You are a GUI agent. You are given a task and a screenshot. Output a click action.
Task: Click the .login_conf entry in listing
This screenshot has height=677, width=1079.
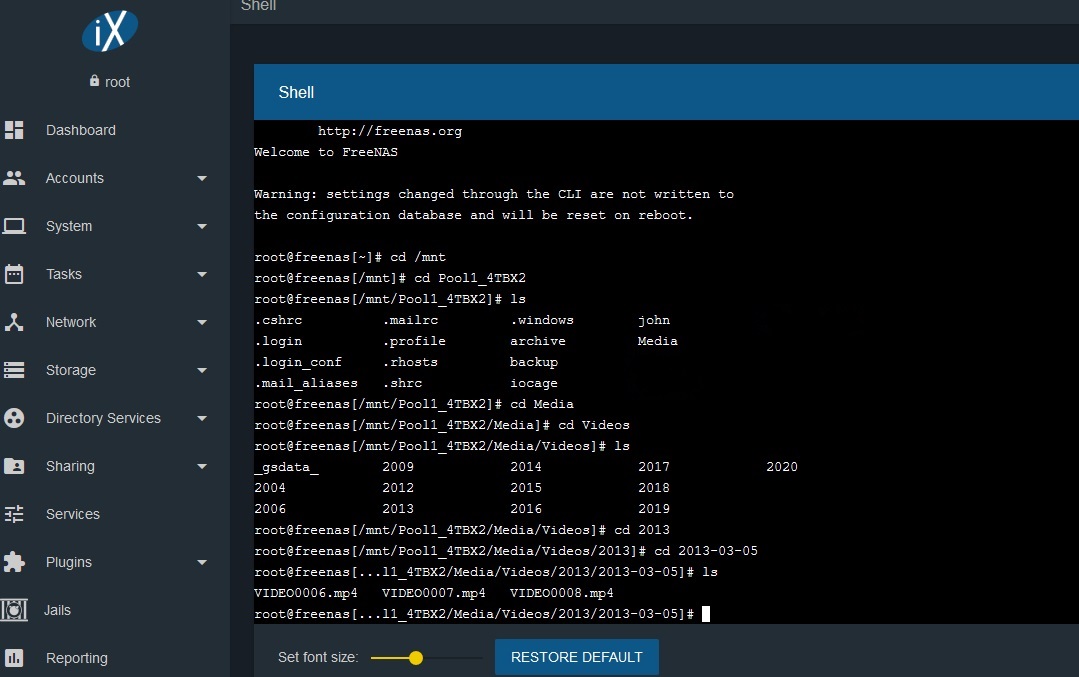pyautogui.click(x=298, y=362)
